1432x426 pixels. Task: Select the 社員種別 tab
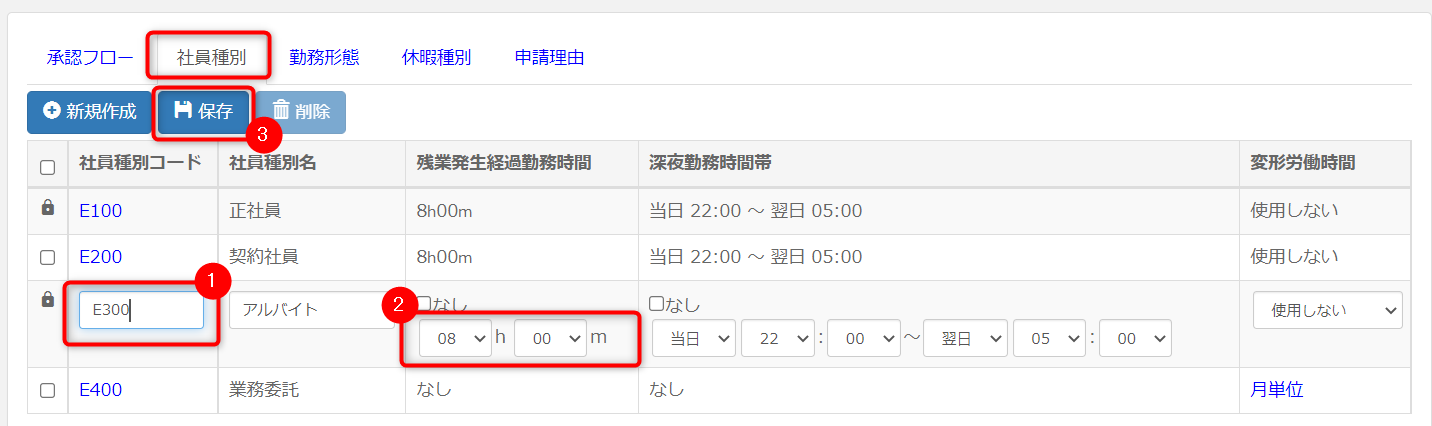click(x=211, y=57)
